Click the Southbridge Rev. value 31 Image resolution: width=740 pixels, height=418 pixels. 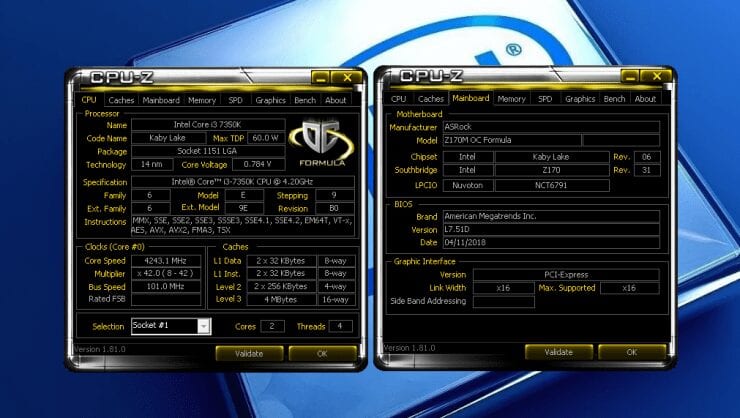(x=647, y=170)
